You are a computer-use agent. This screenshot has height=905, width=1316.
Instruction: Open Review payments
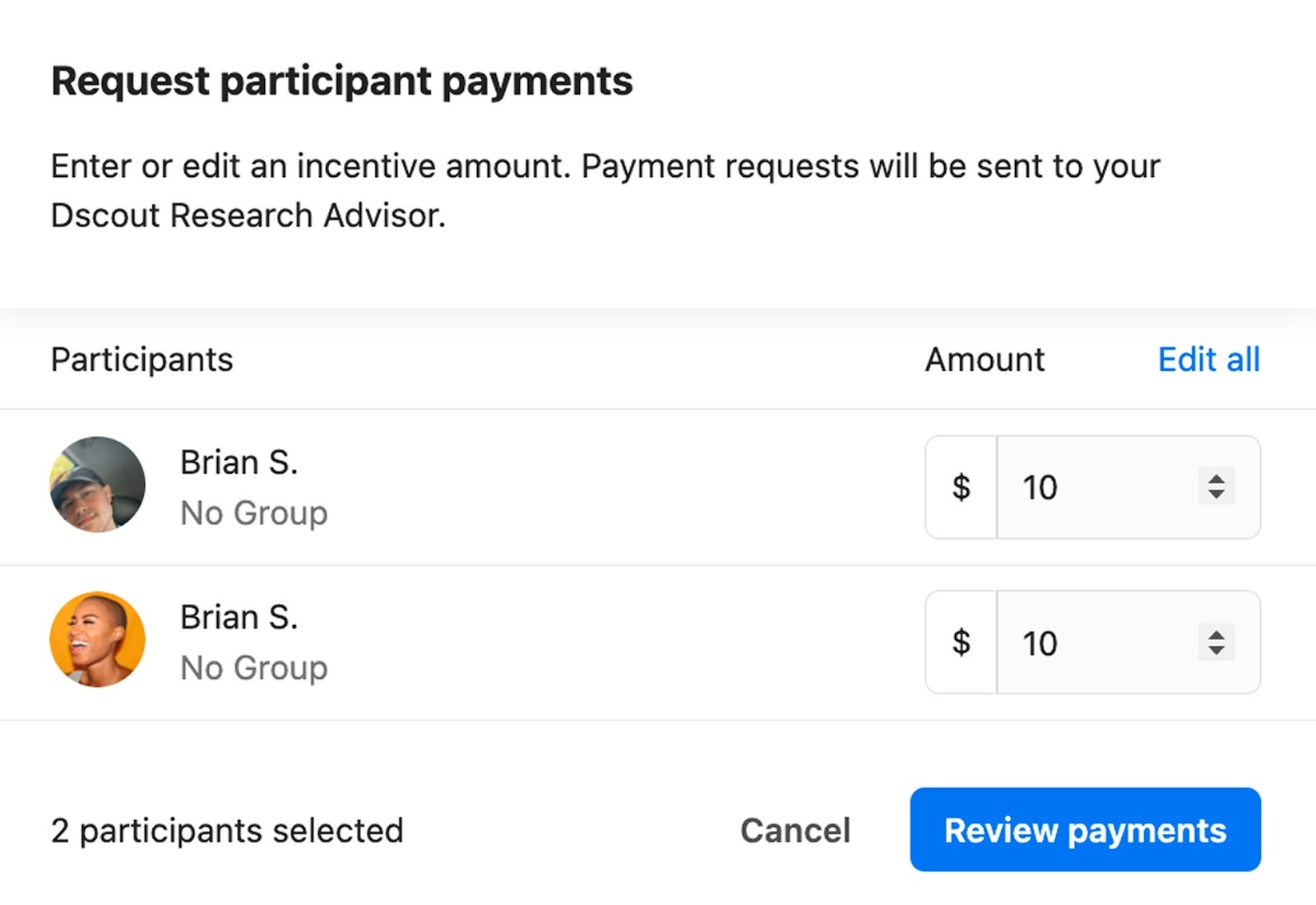tap(1085, 830)
